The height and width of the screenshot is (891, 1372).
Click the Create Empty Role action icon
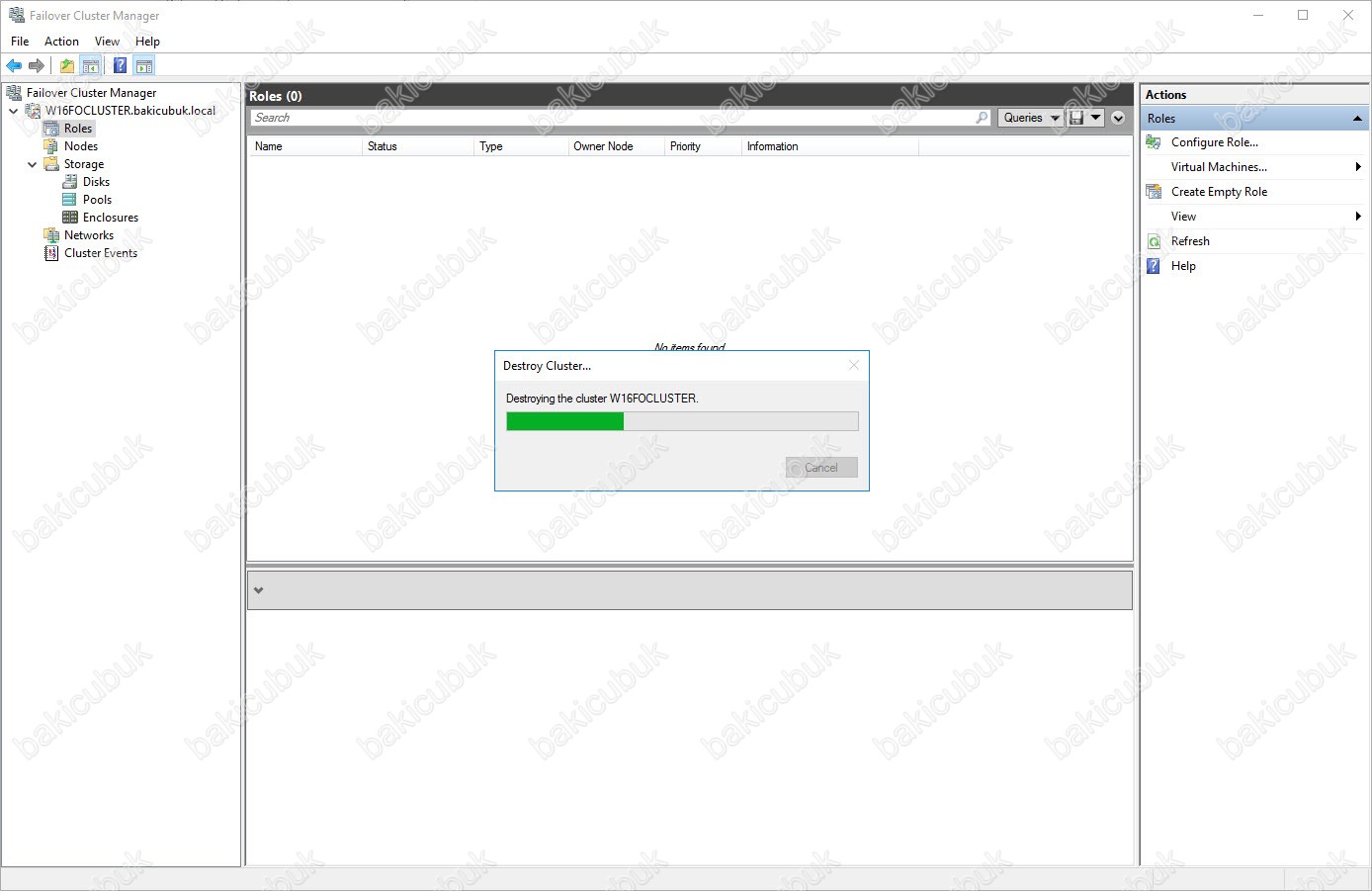[x=1154, y=192]
